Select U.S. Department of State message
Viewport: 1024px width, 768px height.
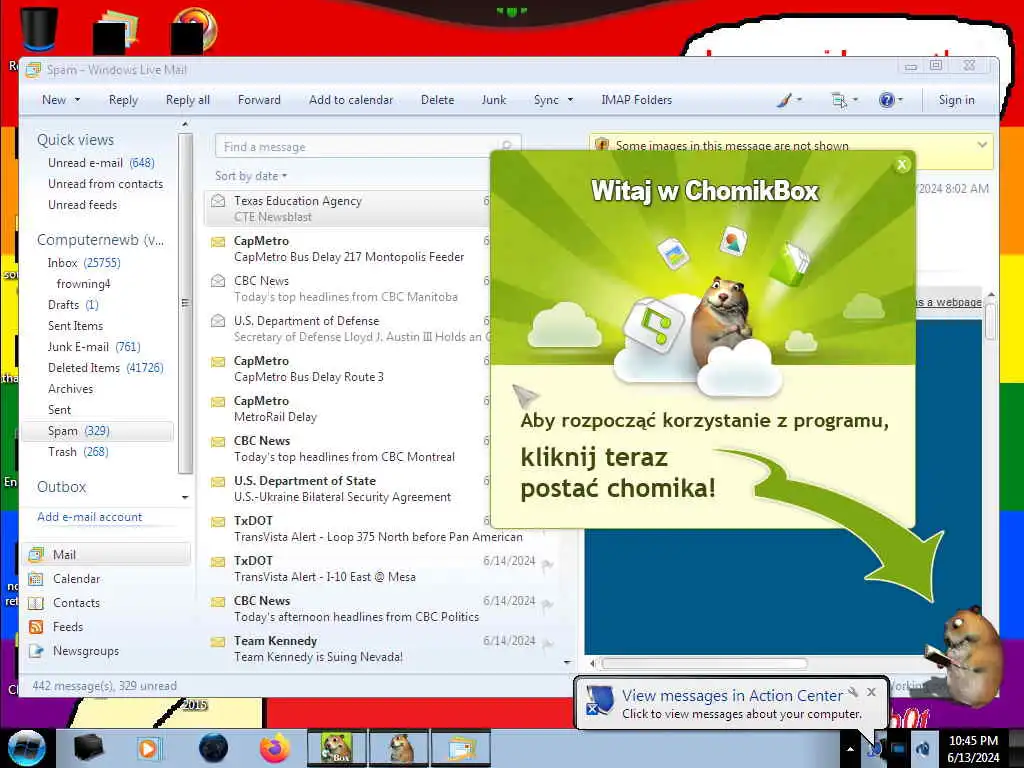click(347, 488)
